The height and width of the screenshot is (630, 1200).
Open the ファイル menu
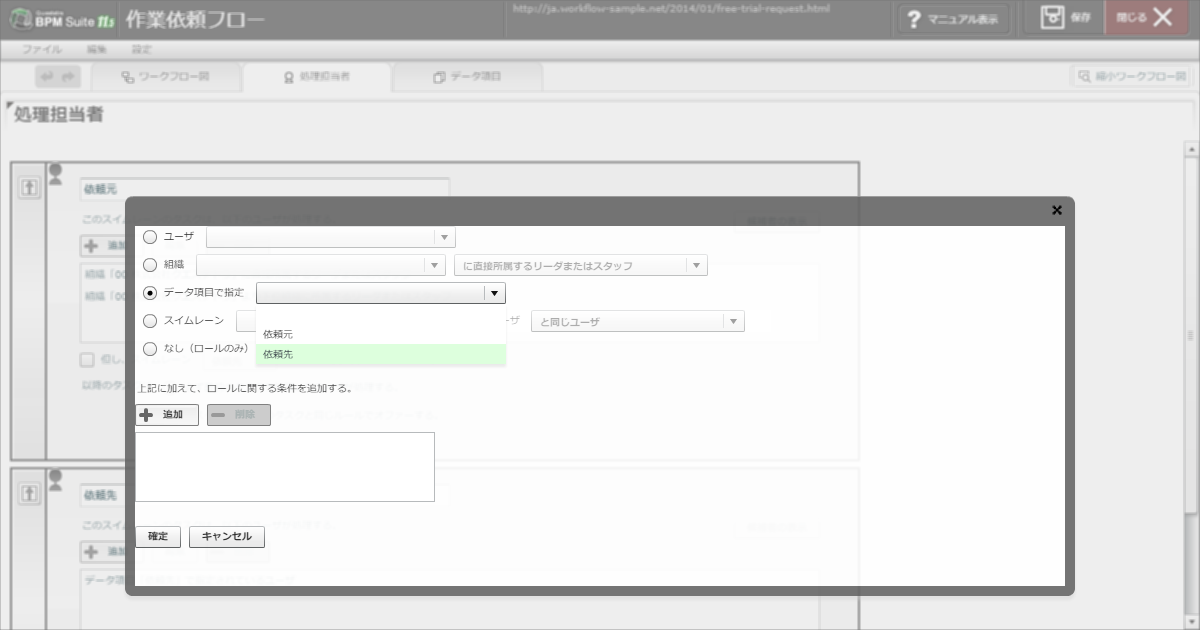coord(42,49)
